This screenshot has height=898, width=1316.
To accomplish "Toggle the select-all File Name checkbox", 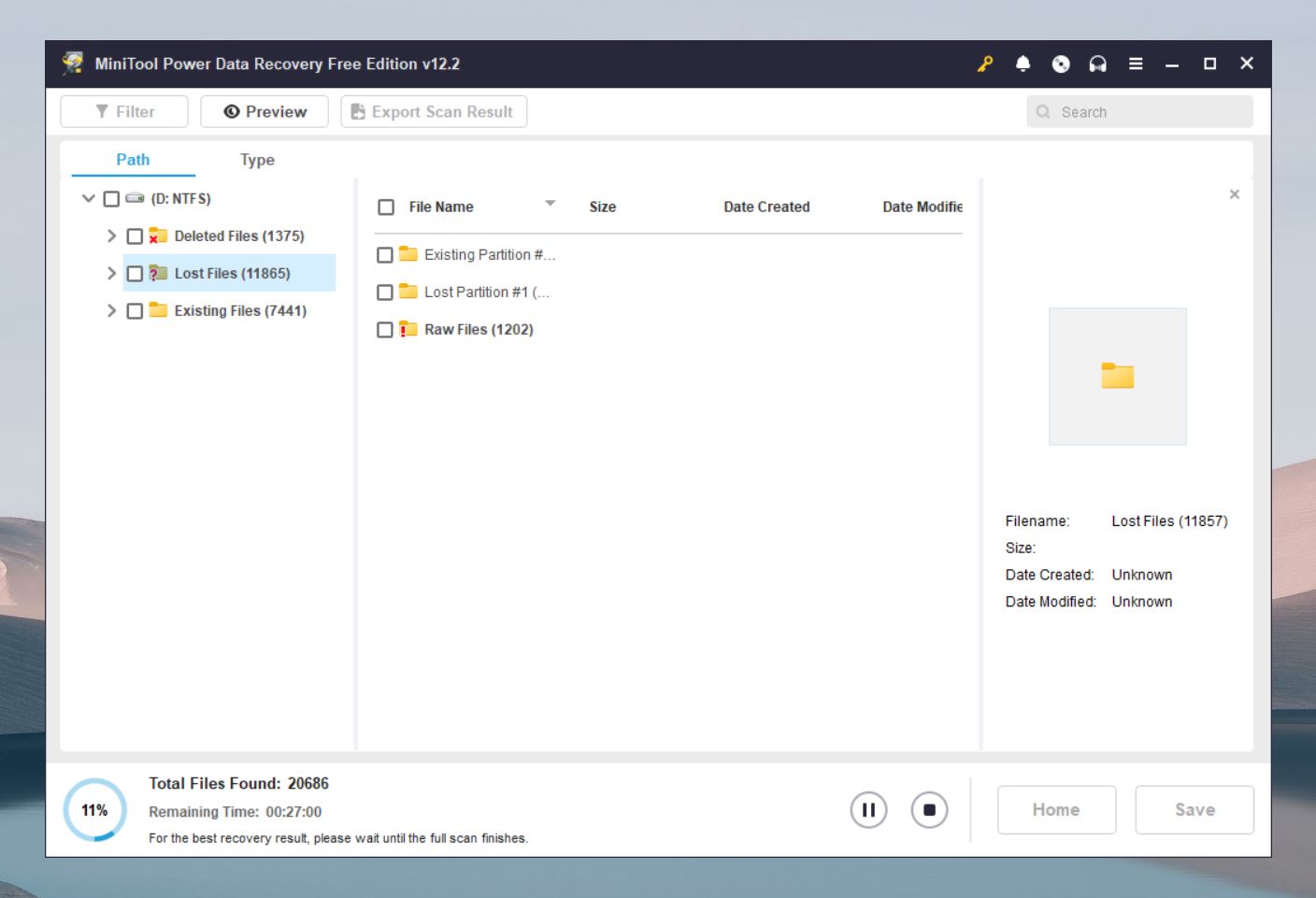I will tap(386, 207).
